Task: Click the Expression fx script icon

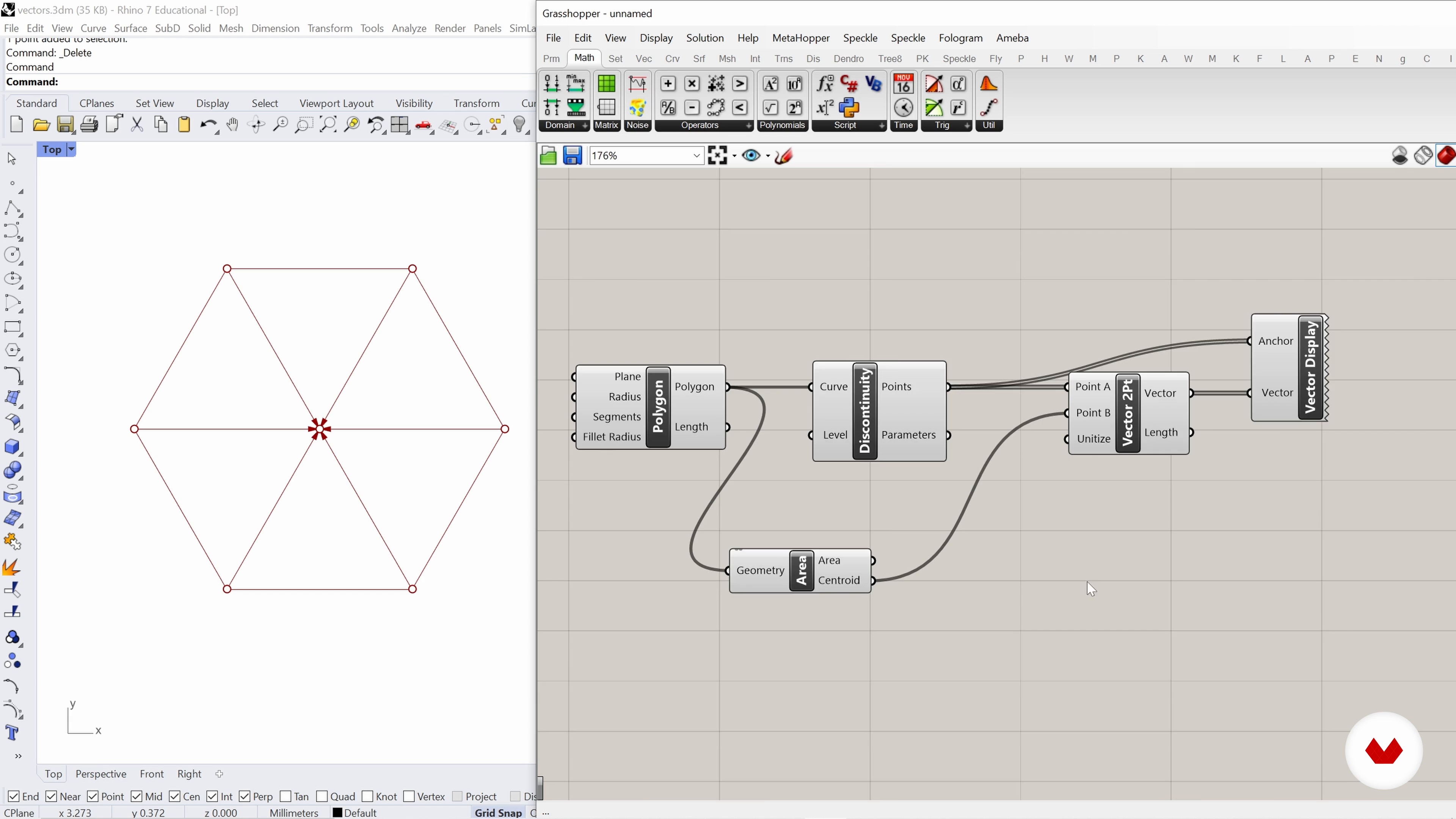Action: (x=825, y=84)
